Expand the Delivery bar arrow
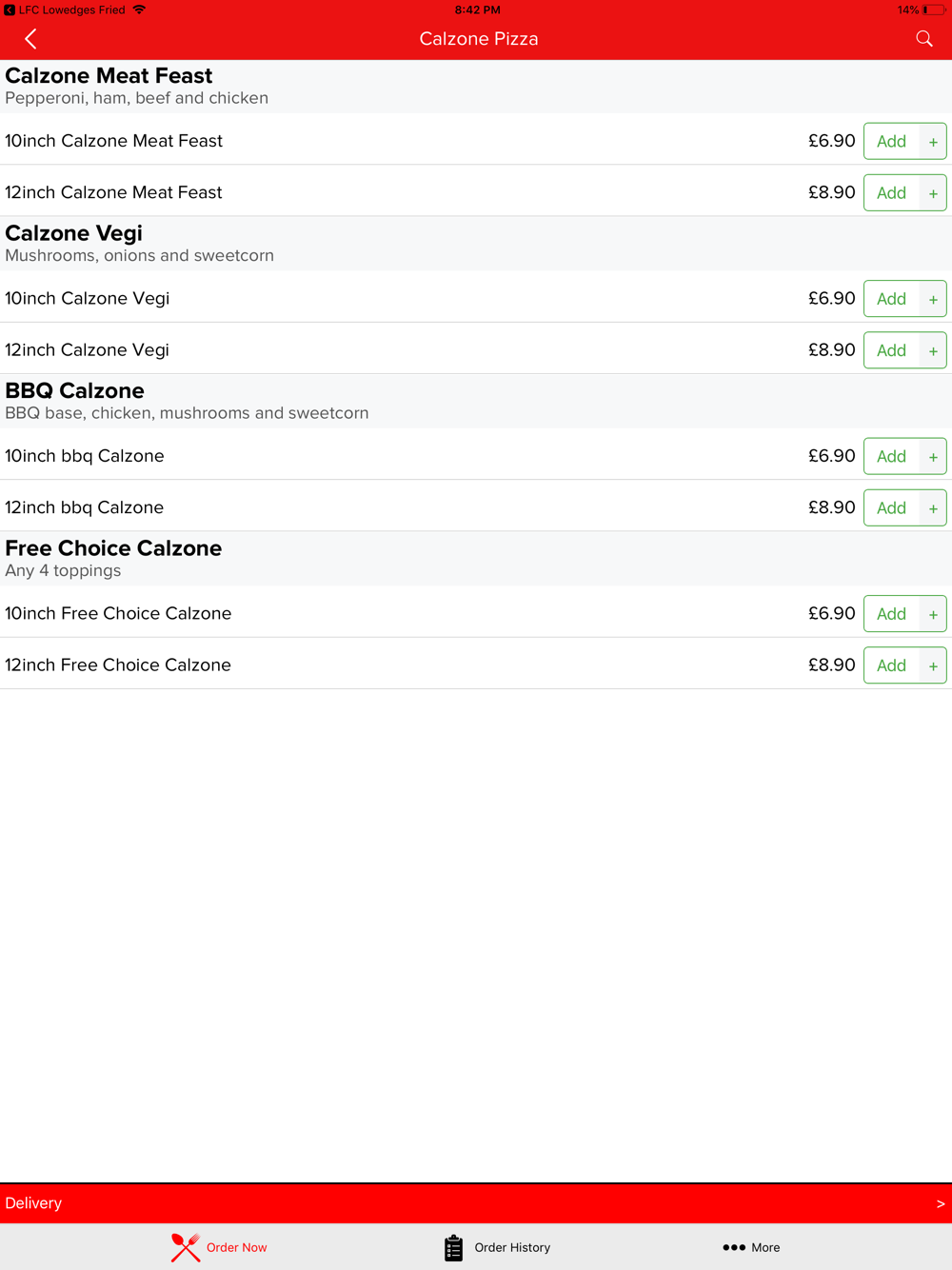Viewport: 952px width, 1270px height. point(941,1203)
